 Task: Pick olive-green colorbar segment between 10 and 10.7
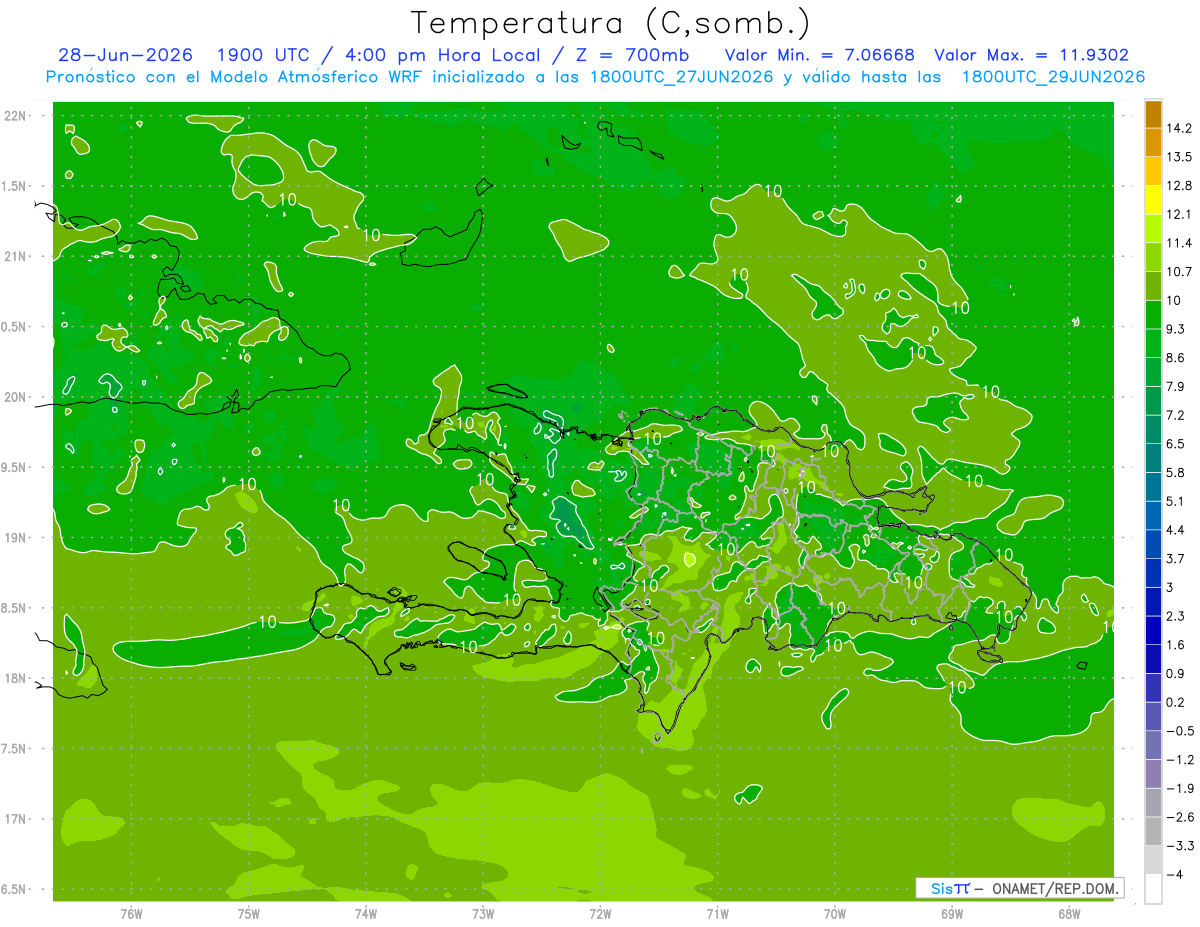pos(1153,286)
